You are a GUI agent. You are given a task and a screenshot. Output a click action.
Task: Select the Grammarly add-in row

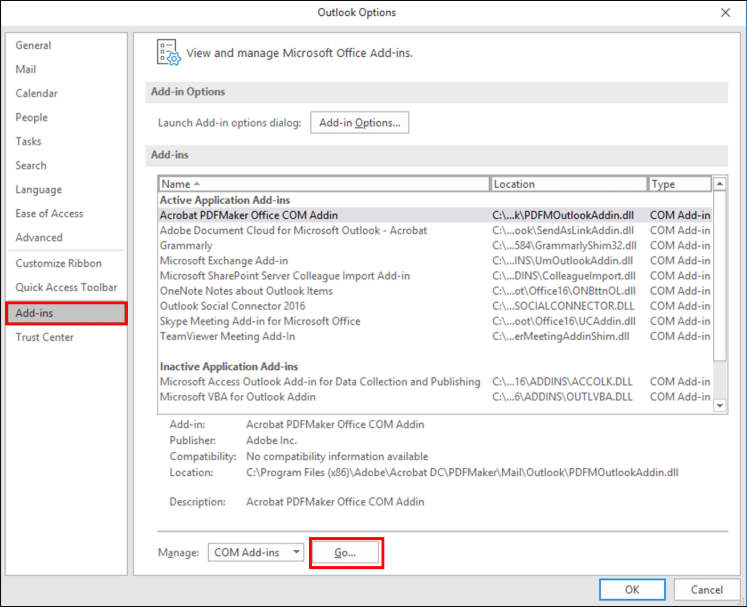(435, 246)
